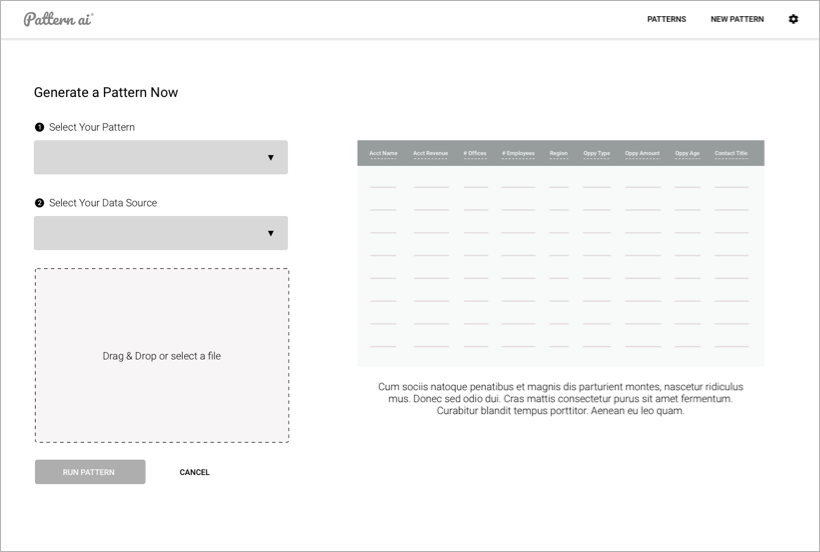Image resolution: width=820 pixels, height=552 pixels.
Task: Expand the Select Your Pattern dropdown
Action: tap(161, 157)
